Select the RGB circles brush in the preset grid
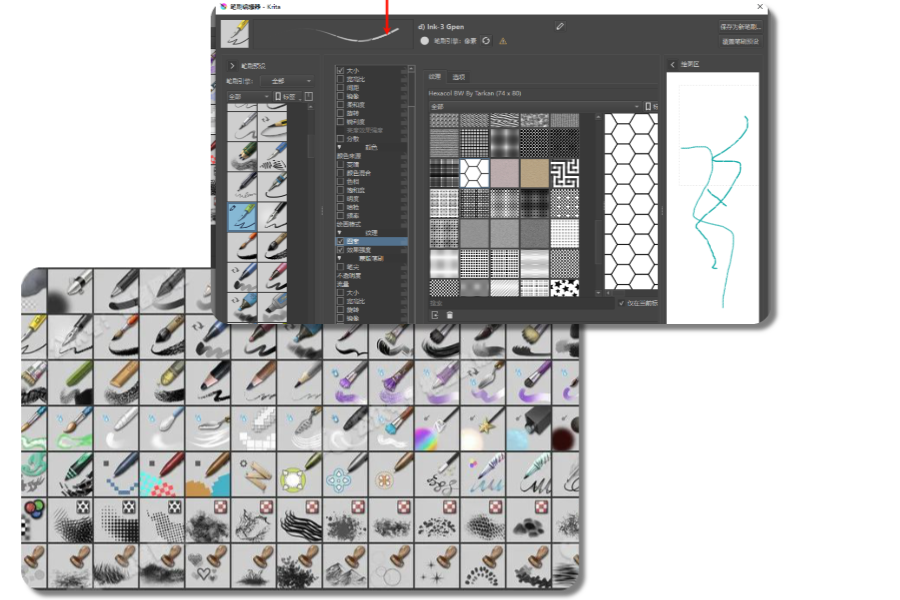Screen dimensions: 900x600 click(x=34, y=520)
